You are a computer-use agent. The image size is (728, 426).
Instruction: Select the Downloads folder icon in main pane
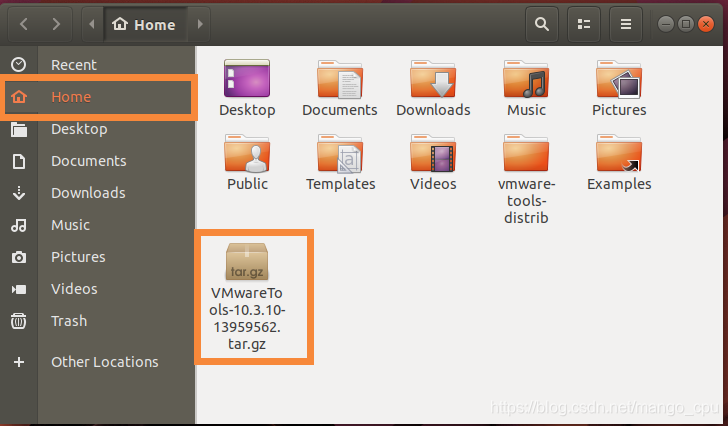433,79
